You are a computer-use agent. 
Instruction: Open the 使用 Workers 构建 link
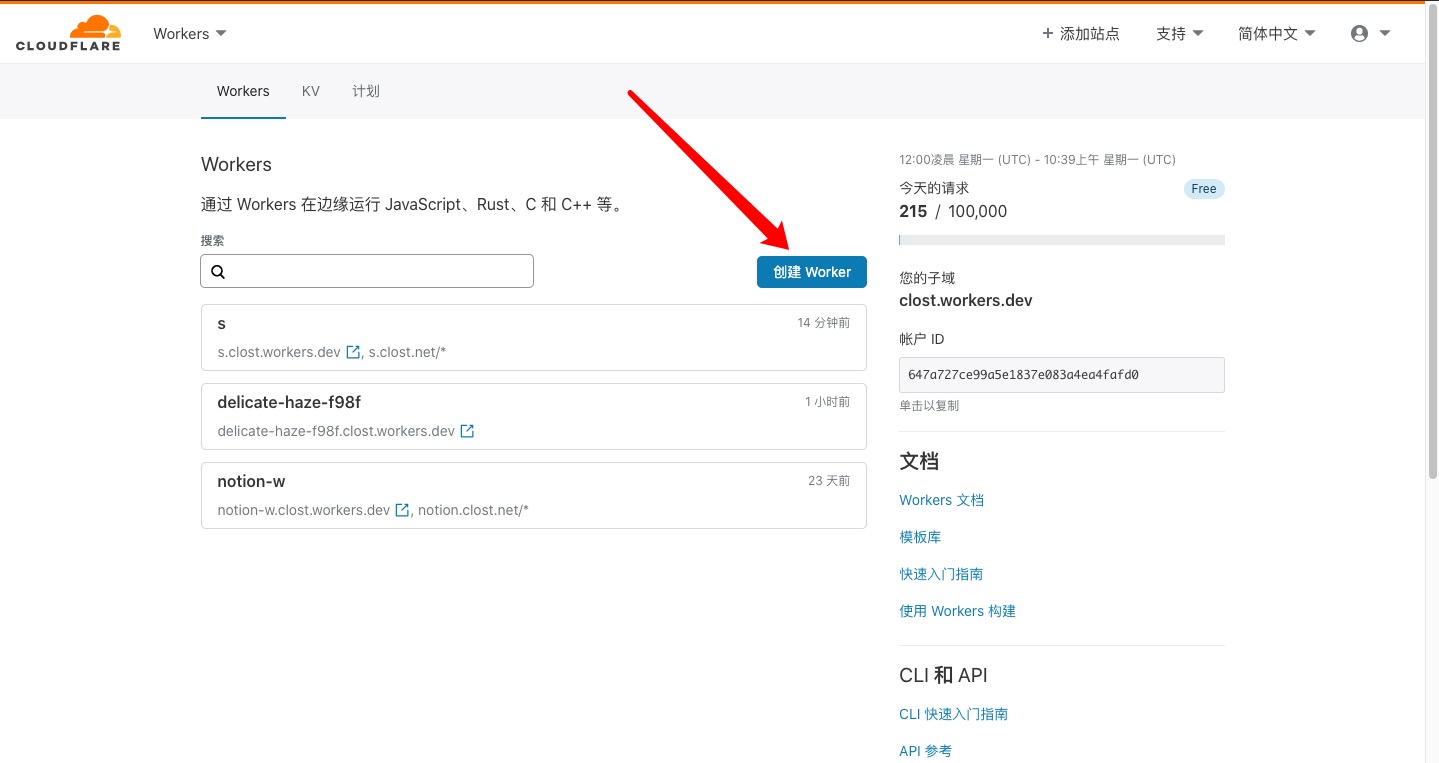(x=957, y=611)
